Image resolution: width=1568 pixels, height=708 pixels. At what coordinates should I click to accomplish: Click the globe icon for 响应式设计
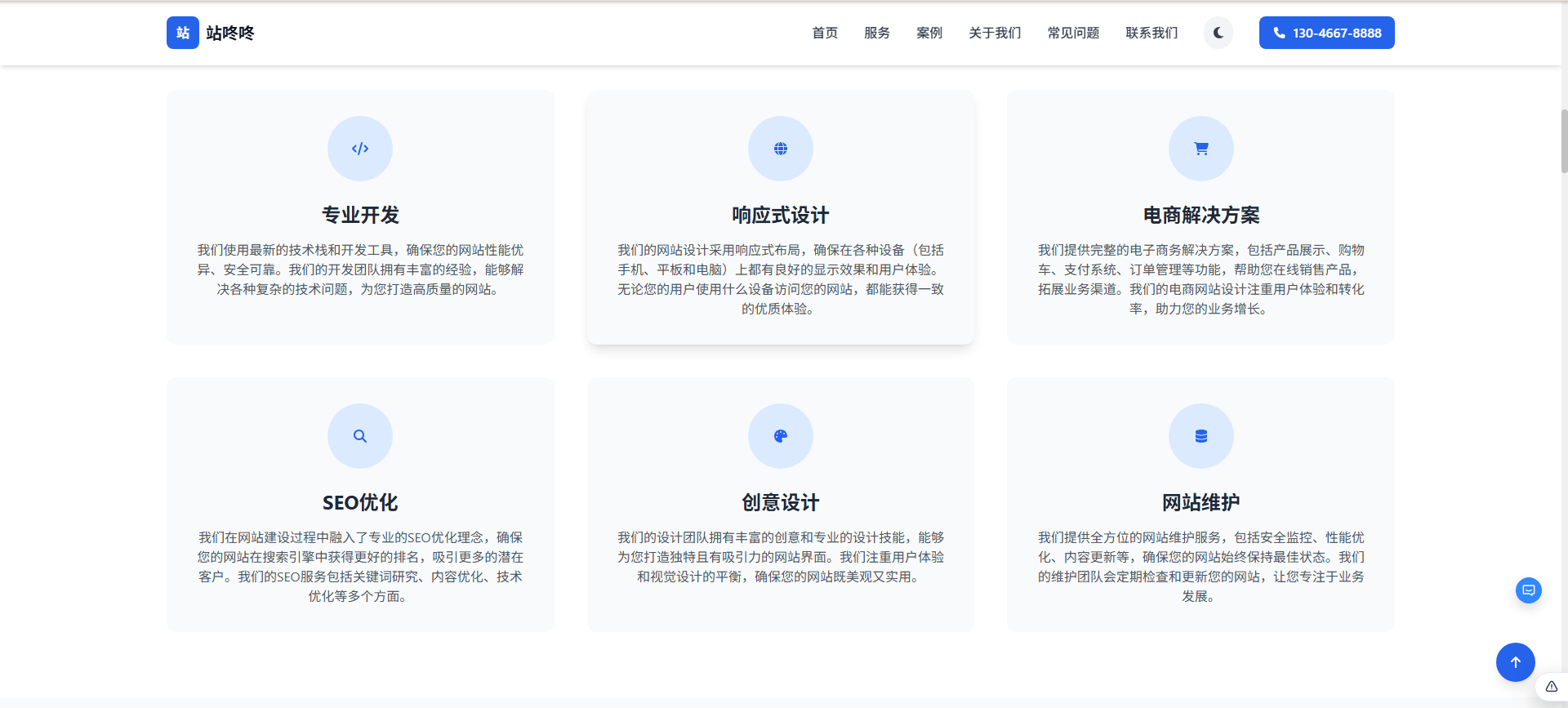click(x=780, y=149)
